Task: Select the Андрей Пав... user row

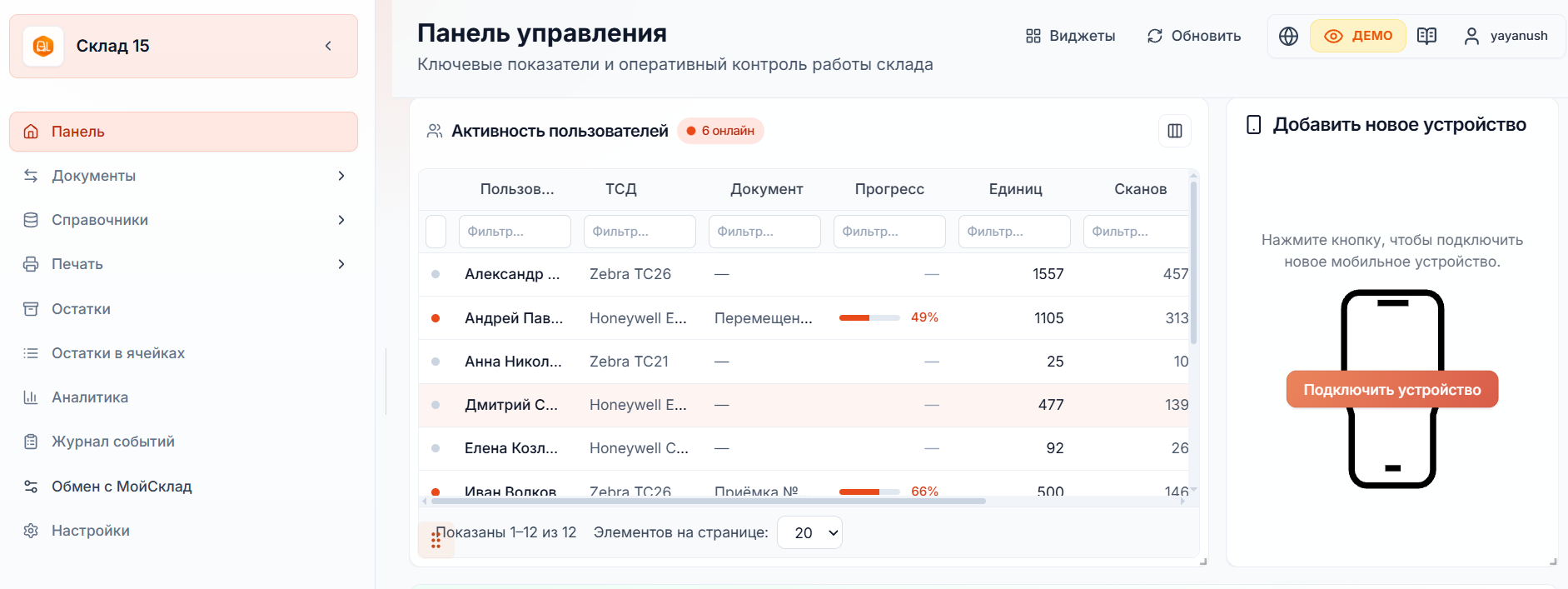Action: (804, 318)
